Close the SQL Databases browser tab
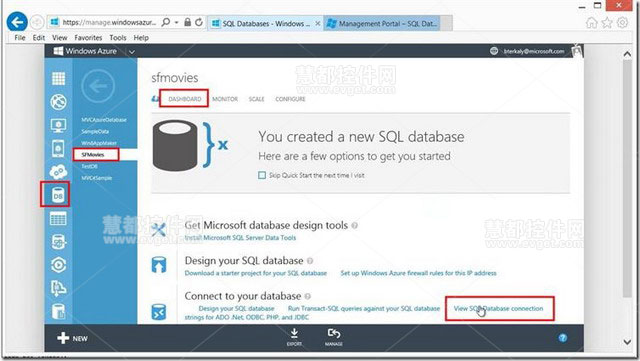640x361 pixels. click(x=318, y=24)
